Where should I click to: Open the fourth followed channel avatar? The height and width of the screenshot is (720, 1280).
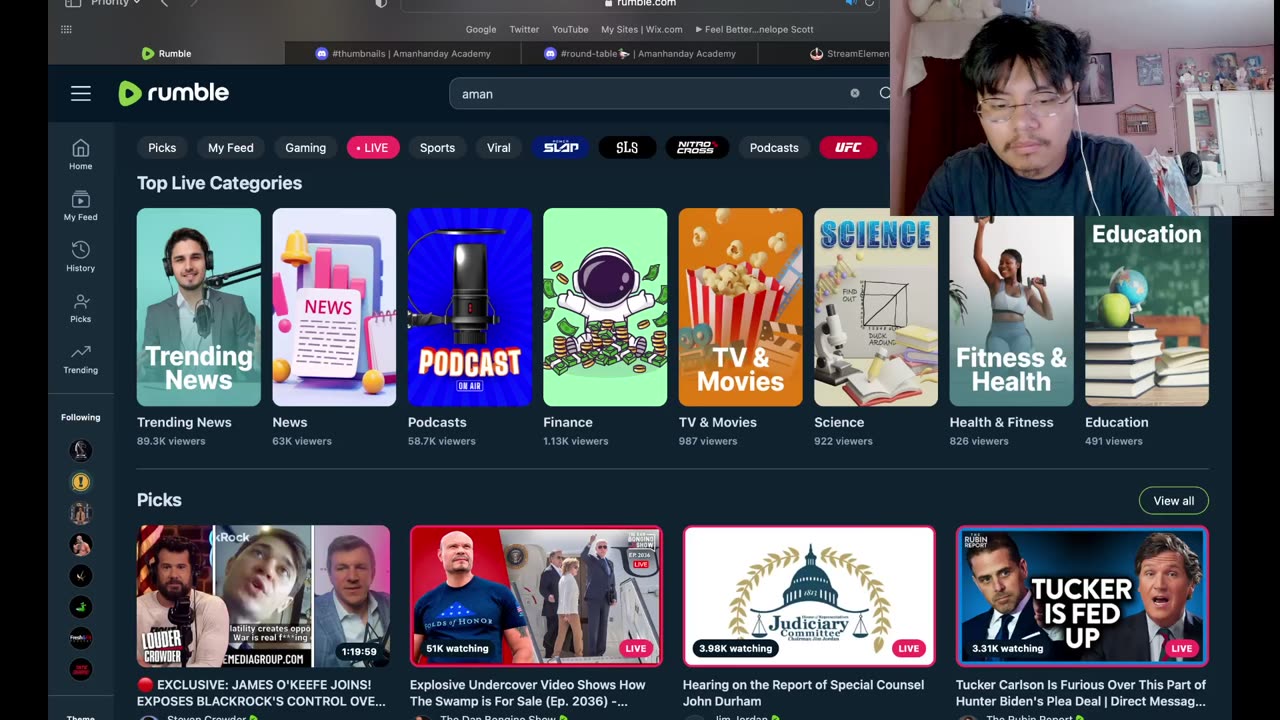click(81, 544)
